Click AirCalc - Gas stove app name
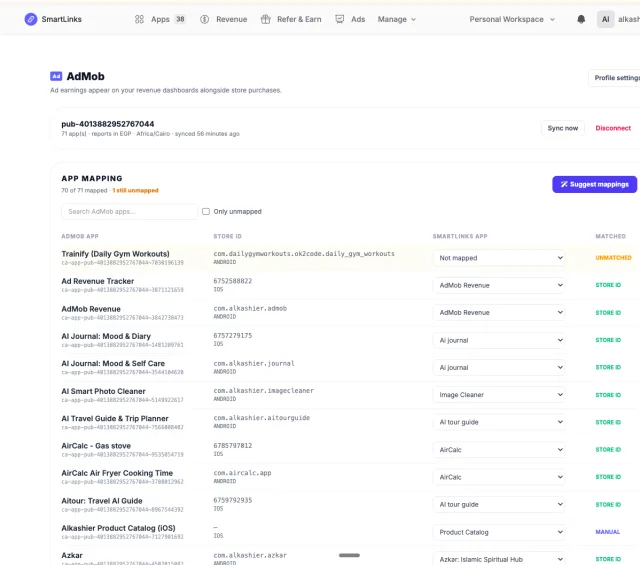This screenshot has height=565, width=640. click(x=96, y=446)
